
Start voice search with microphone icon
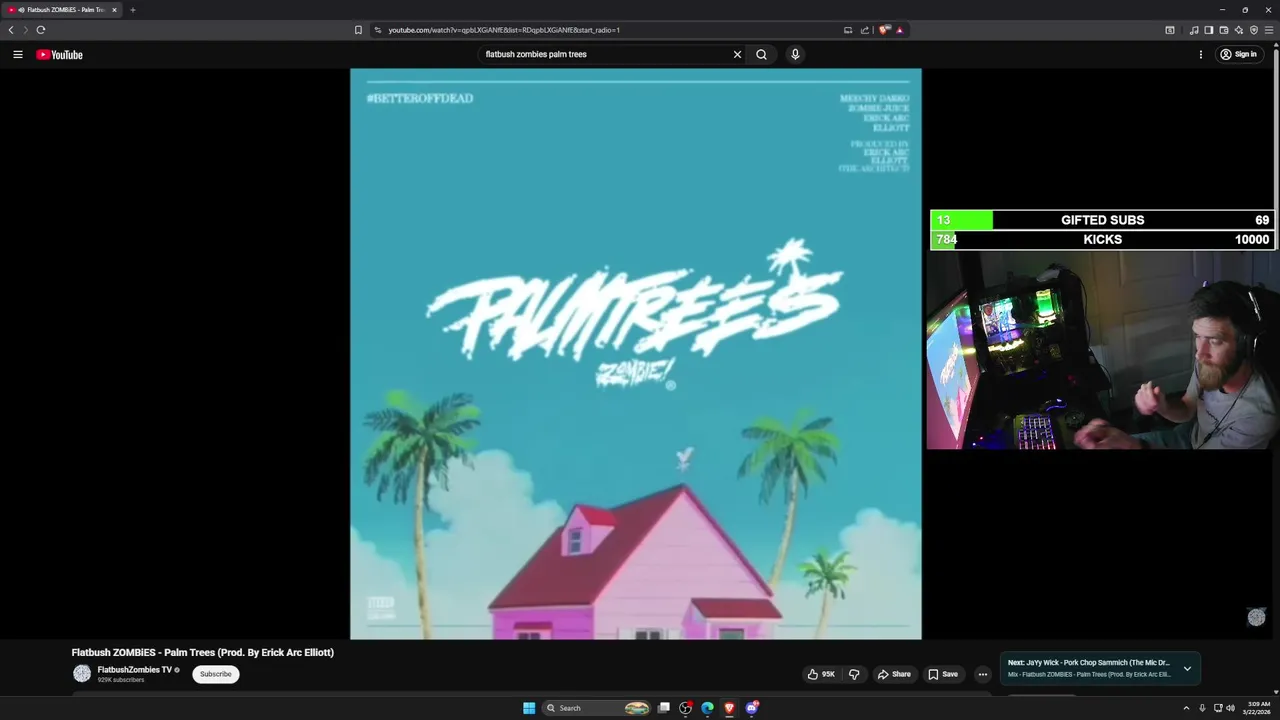pos(795,54)
